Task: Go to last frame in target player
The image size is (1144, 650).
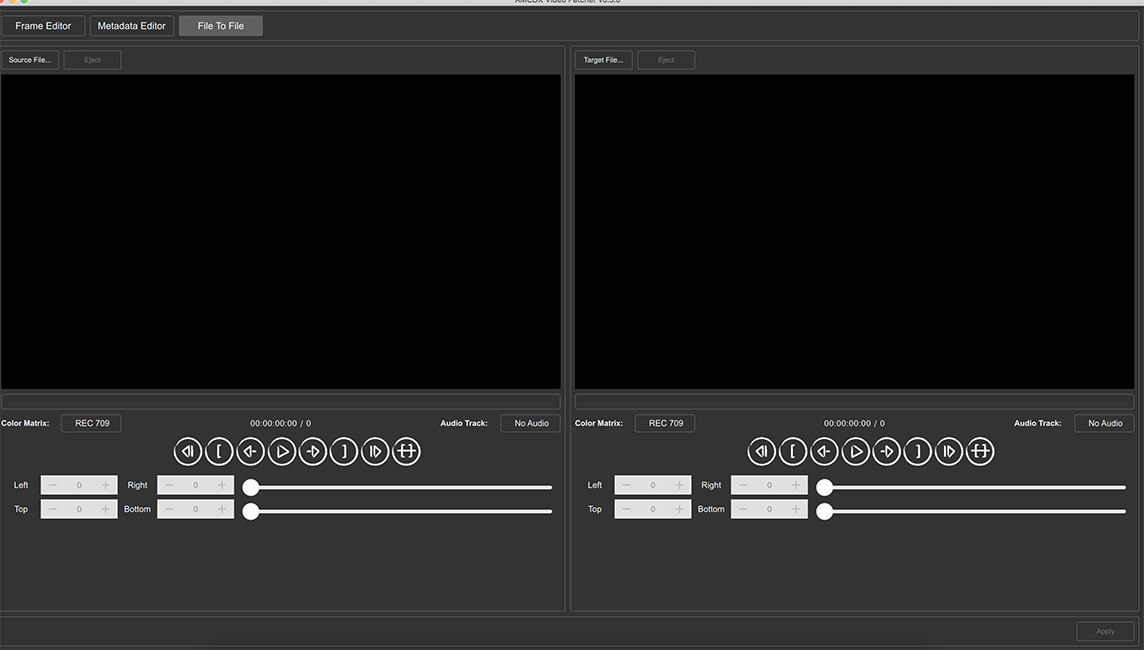Action: click(949, 452)
